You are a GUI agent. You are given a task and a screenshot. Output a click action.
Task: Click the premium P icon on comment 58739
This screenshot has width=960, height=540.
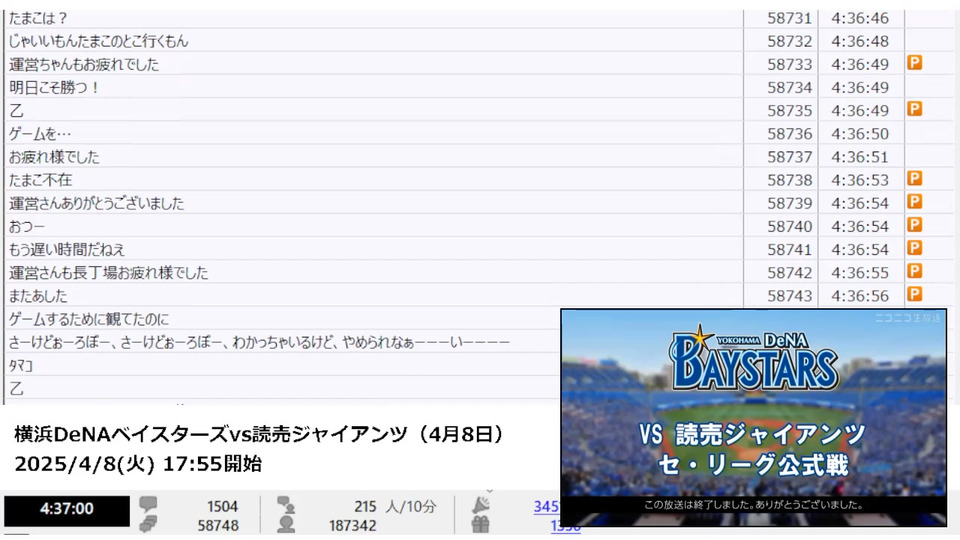(915, 202)
